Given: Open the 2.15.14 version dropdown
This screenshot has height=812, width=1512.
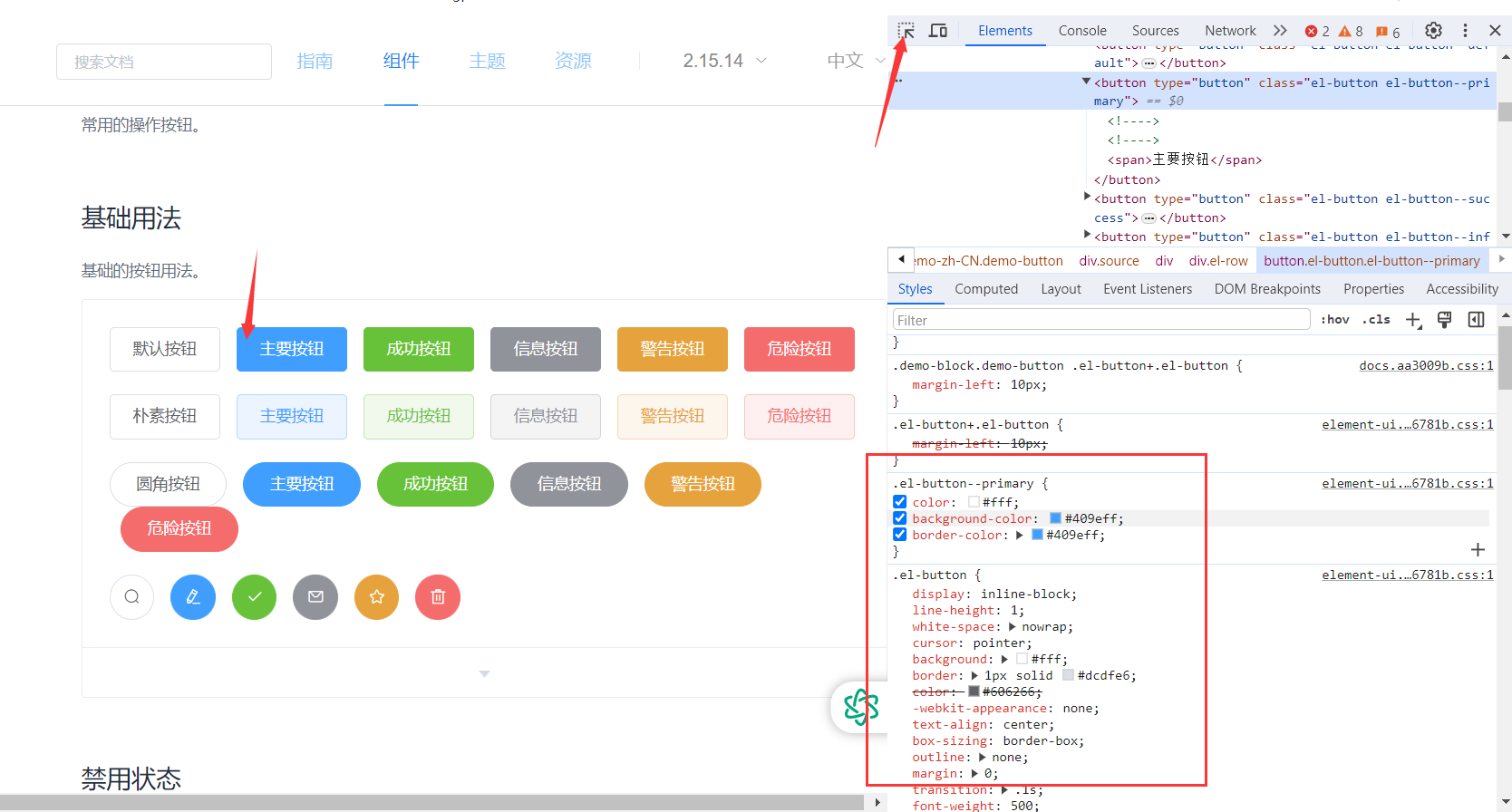Looking at the screenshot, I should [725, 61].
